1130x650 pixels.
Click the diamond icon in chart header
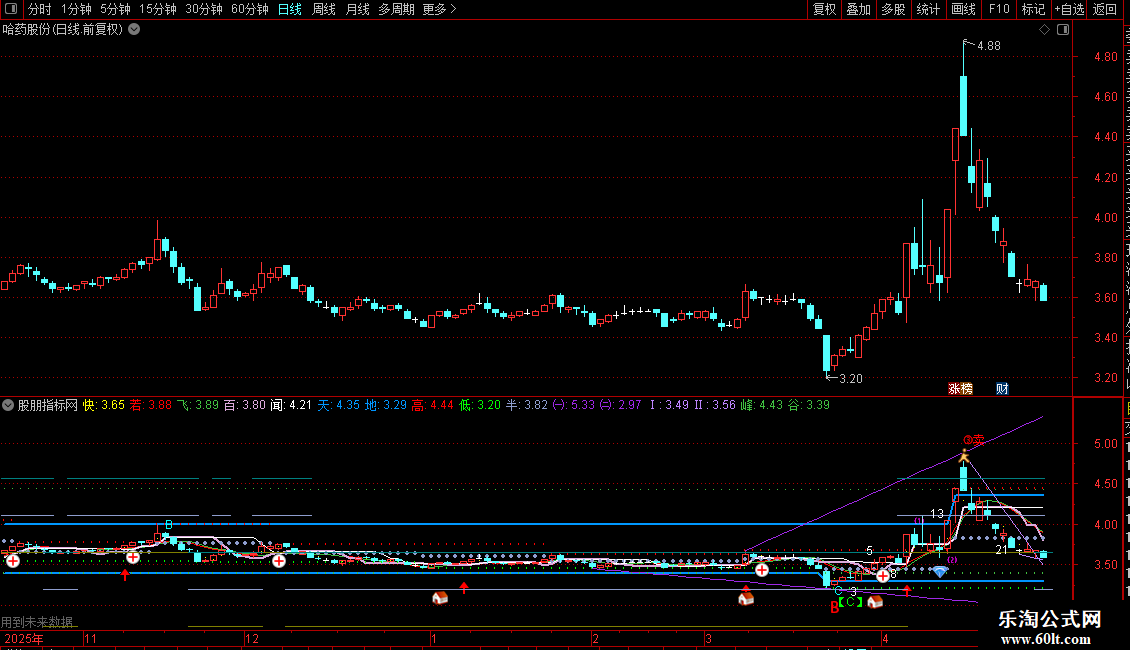pos(1044,30)
